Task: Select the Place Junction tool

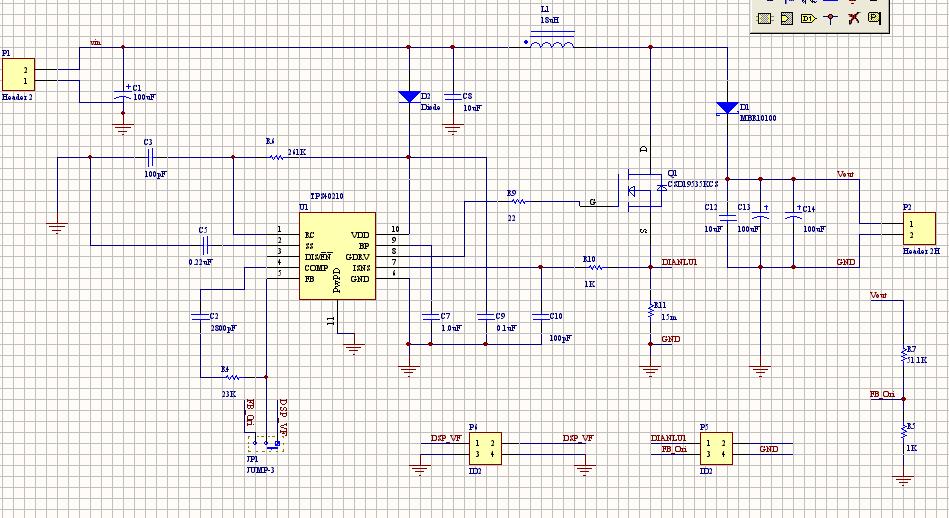Action: (x=831, y=18)
